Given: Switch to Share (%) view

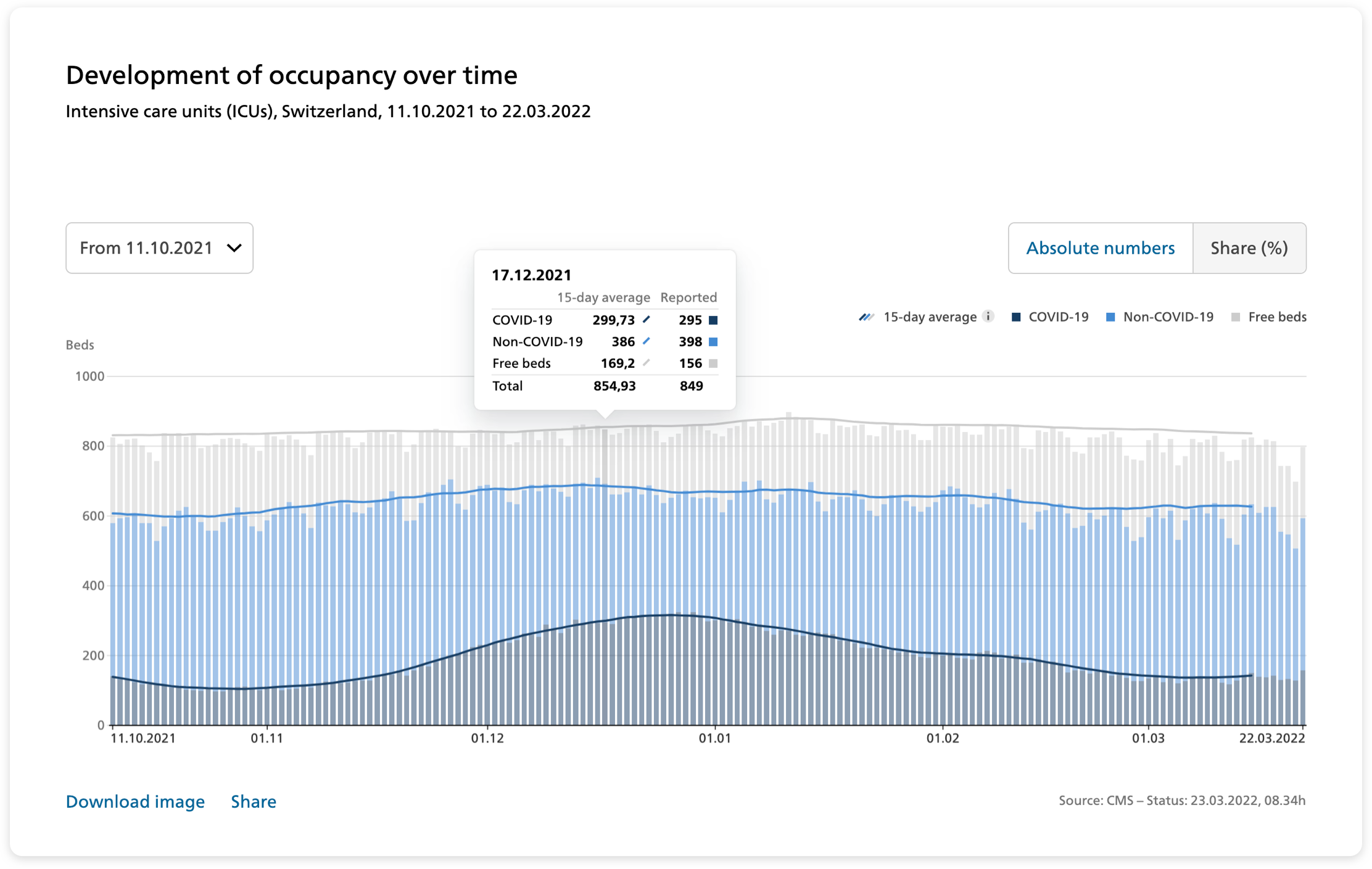Looking at the screenshot, I should [x=1249, y=248].
